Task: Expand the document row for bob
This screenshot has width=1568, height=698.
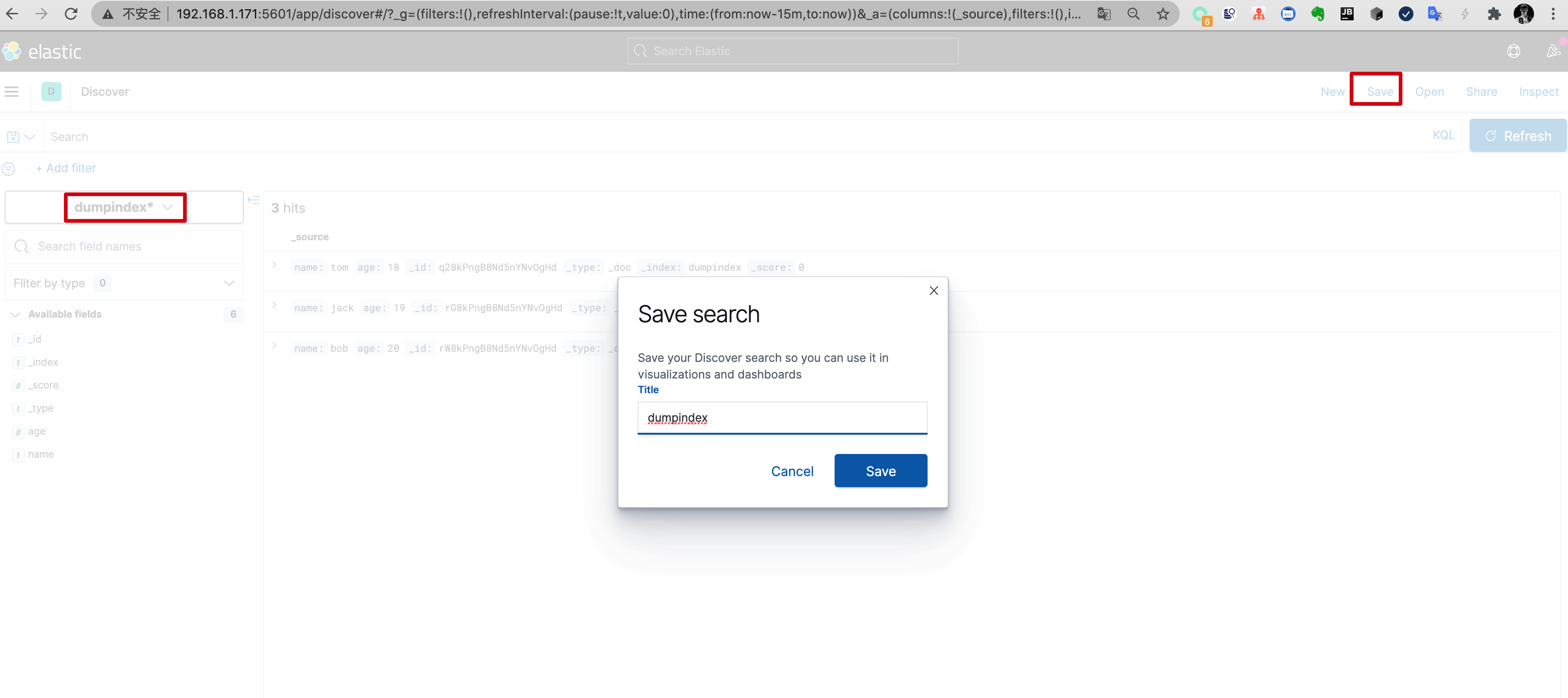Action: (x=275, y=346)
